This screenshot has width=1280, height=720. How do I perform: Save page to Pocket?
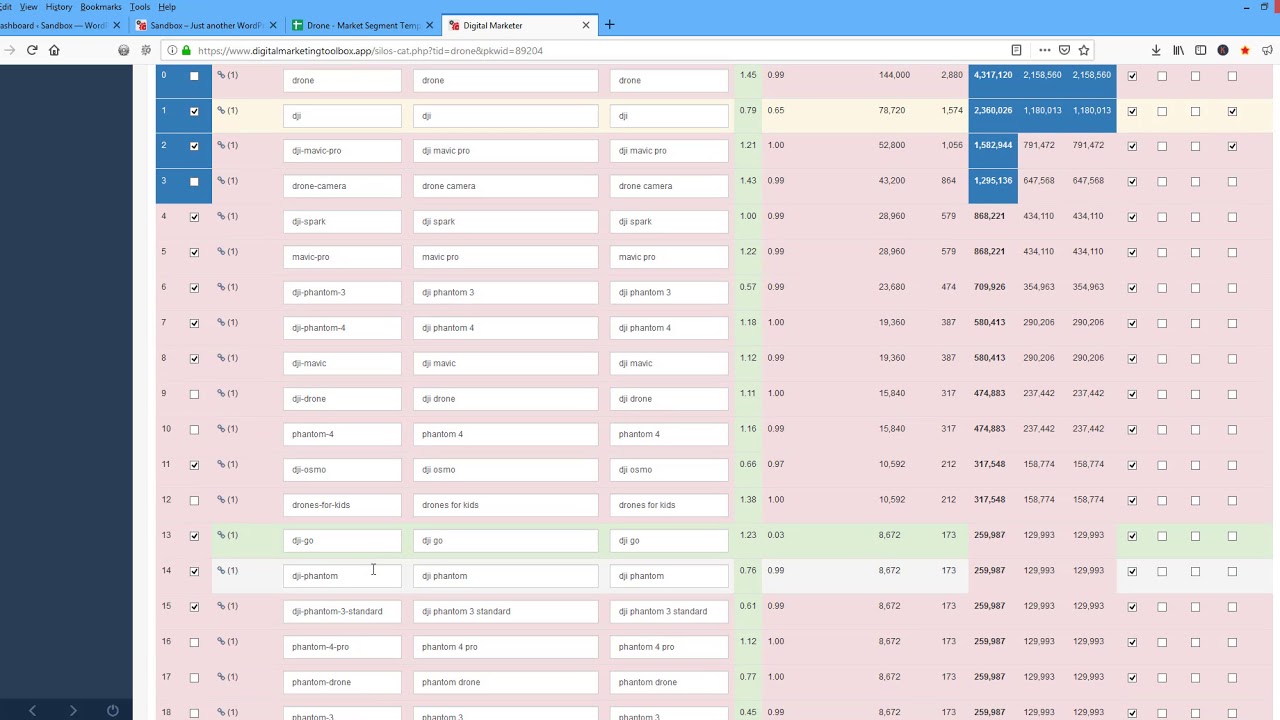tap(1065, 50)
